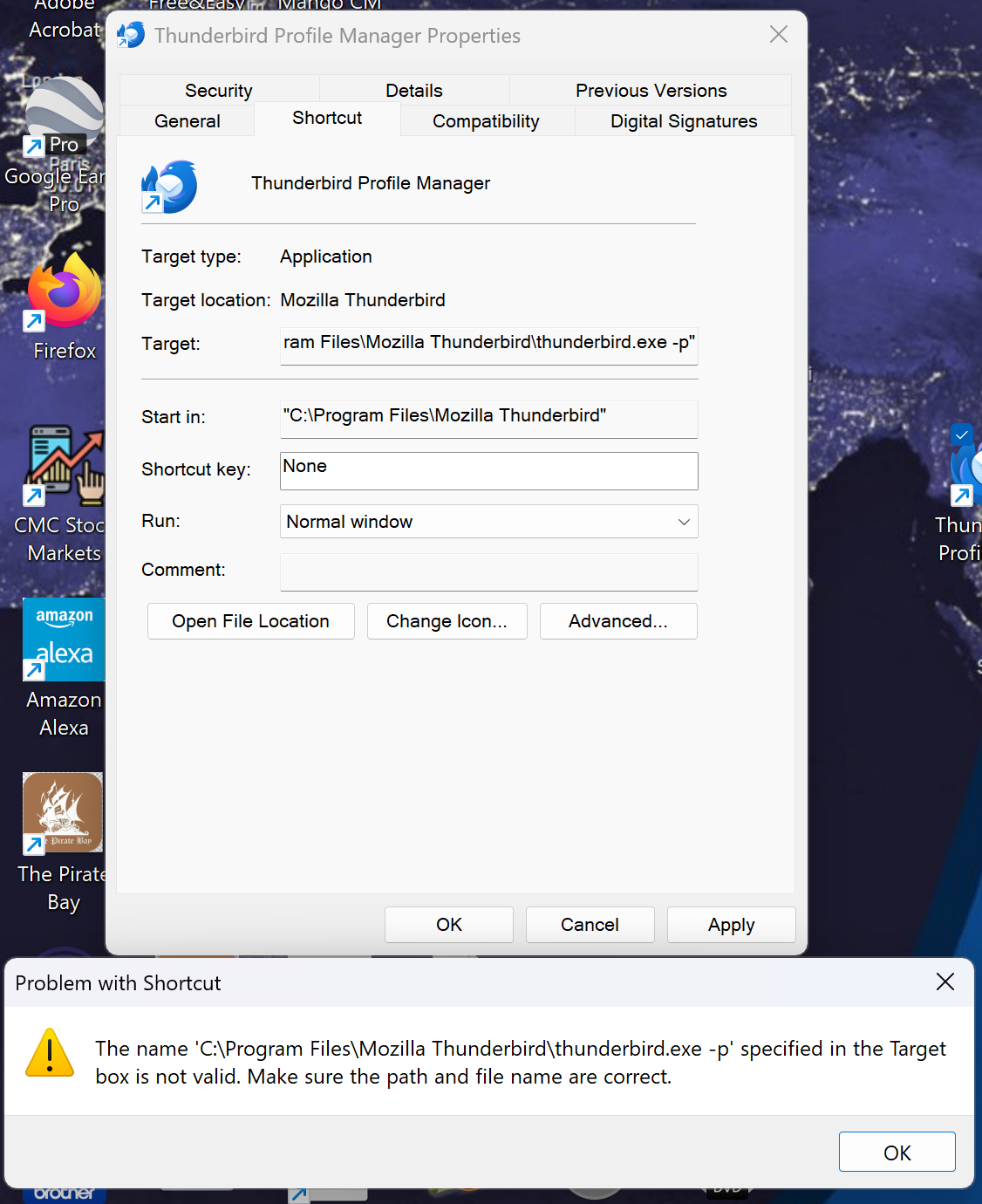982x1204 pixels.
Task: Close the Thunderbird Profile Manager Properties window
Action: [x=779, y=34]
